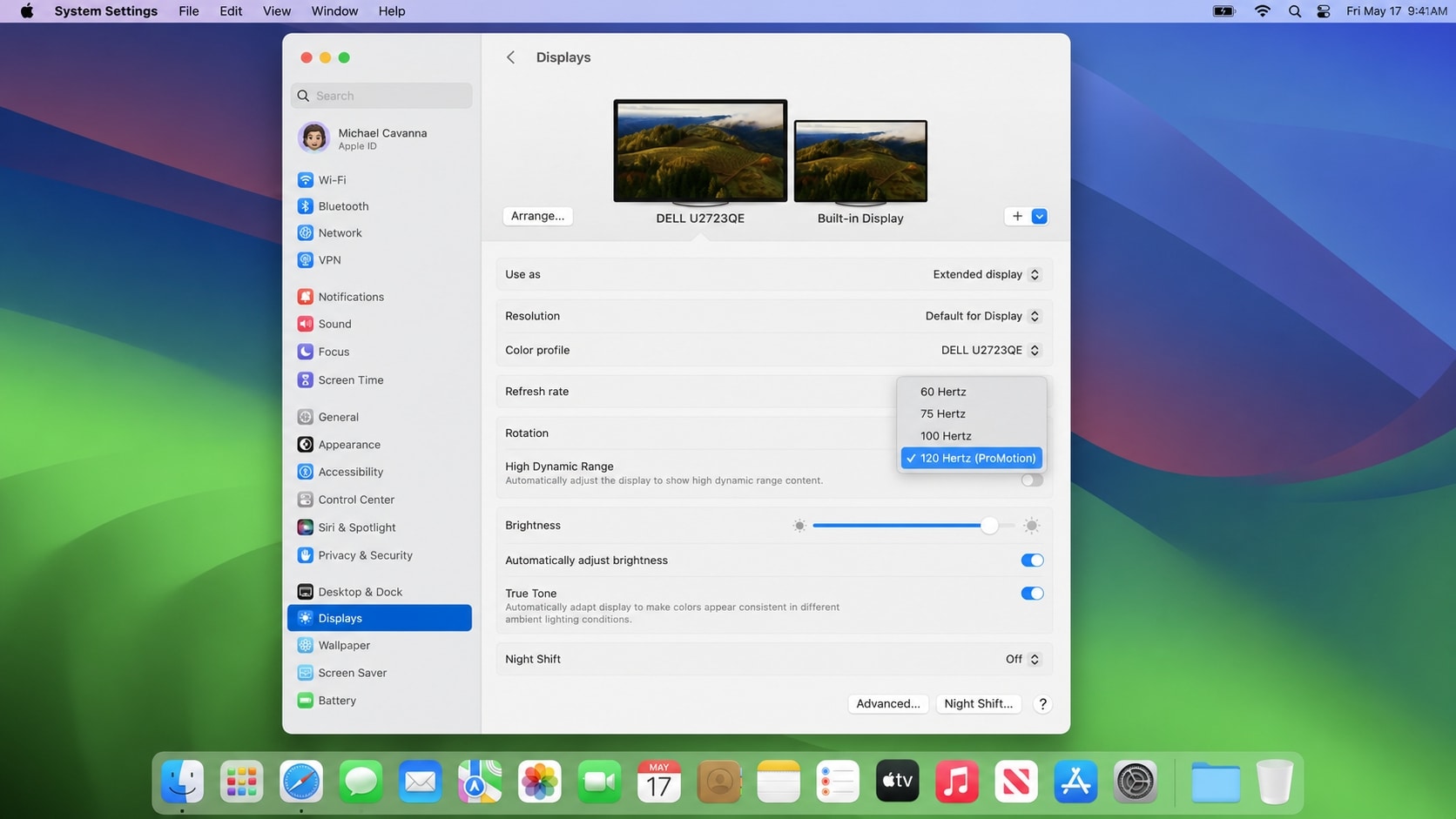
Task: Expand the add display options chevron
Action: tap(1040, 217)
